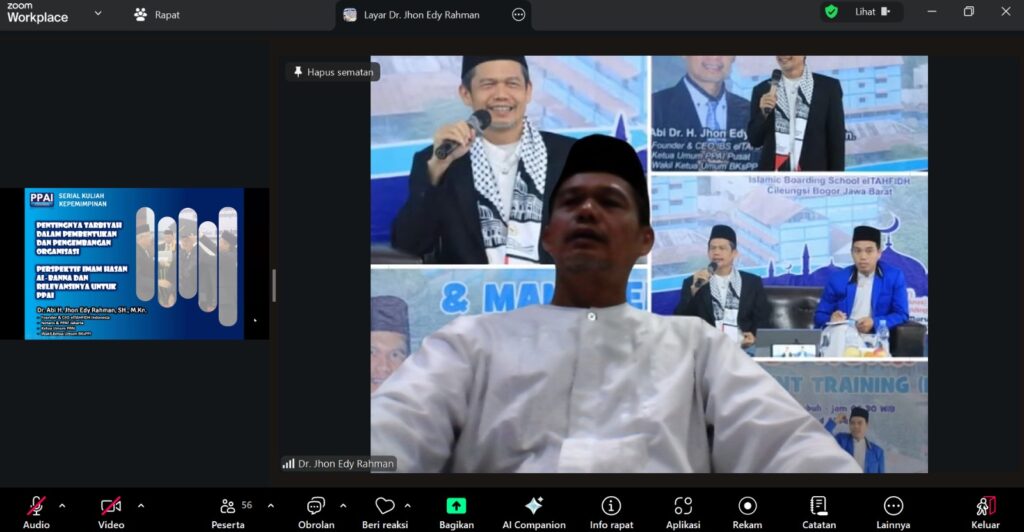Open Beri reaksi reactions heart icon
The image size is (1024, 532).
pos(385,512)
